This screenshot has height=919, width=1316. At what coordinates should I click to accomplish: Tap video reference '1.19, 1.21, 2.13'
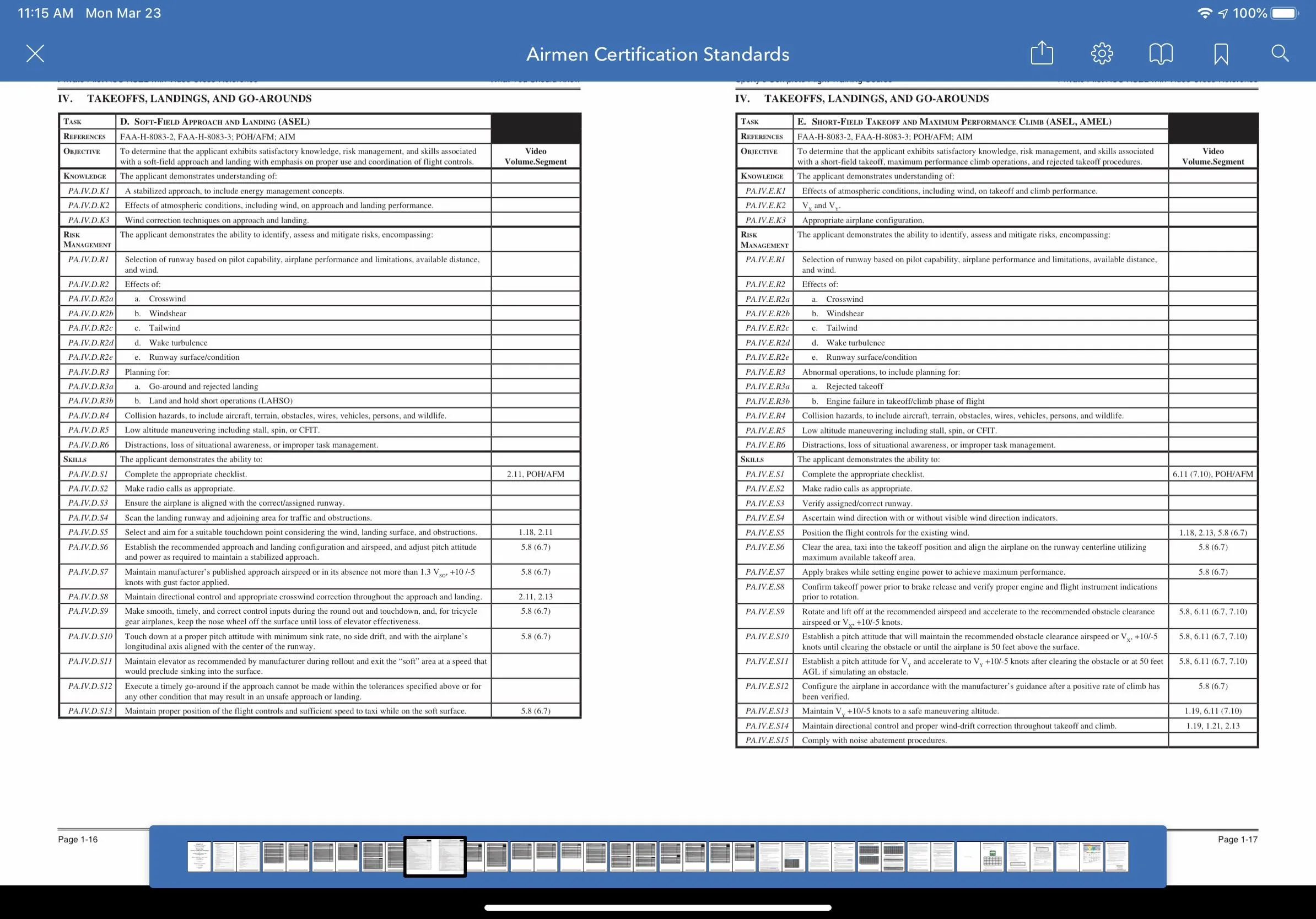click(1213, 726)
